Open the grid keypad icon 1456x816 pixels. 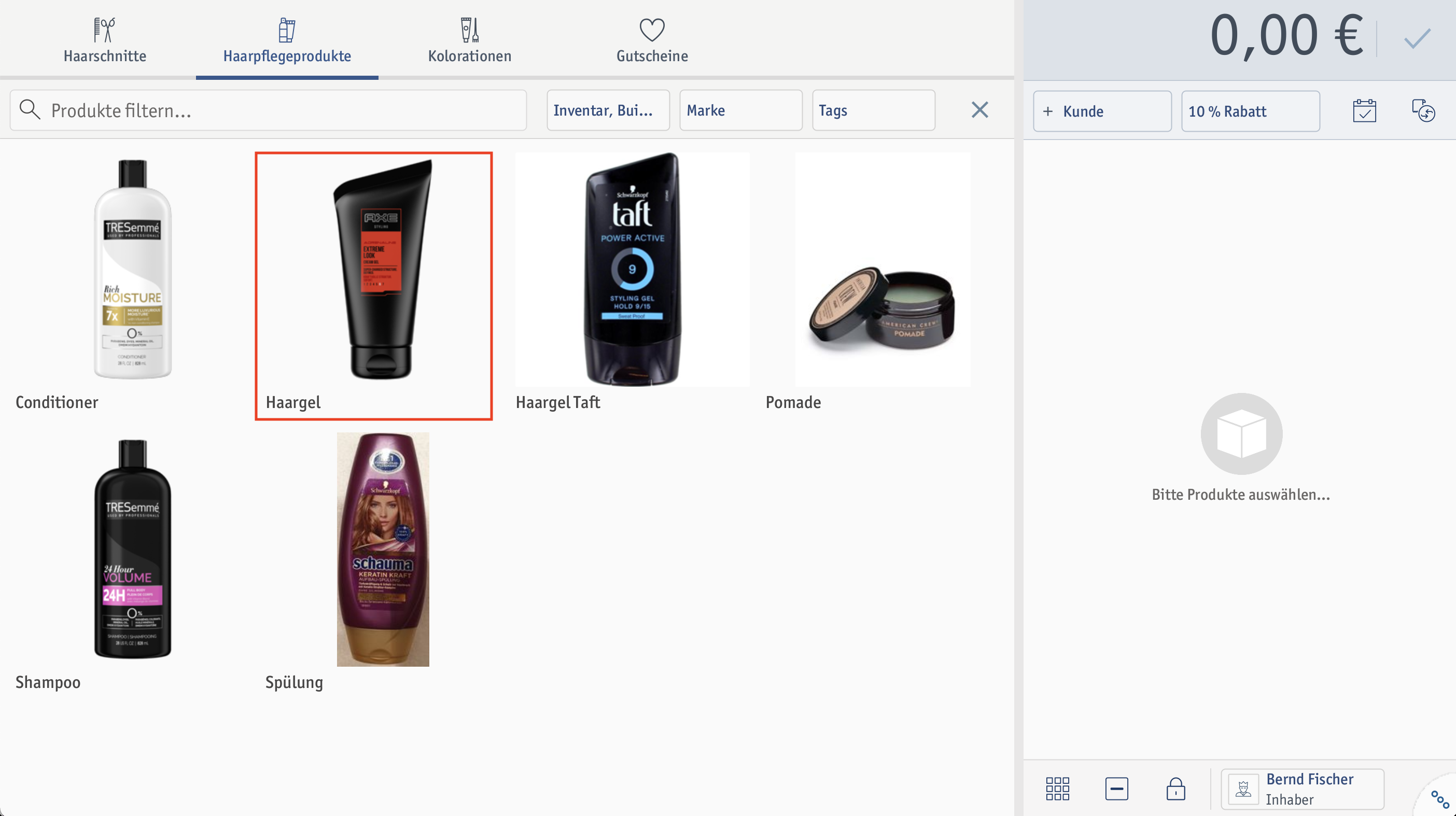1057,789
